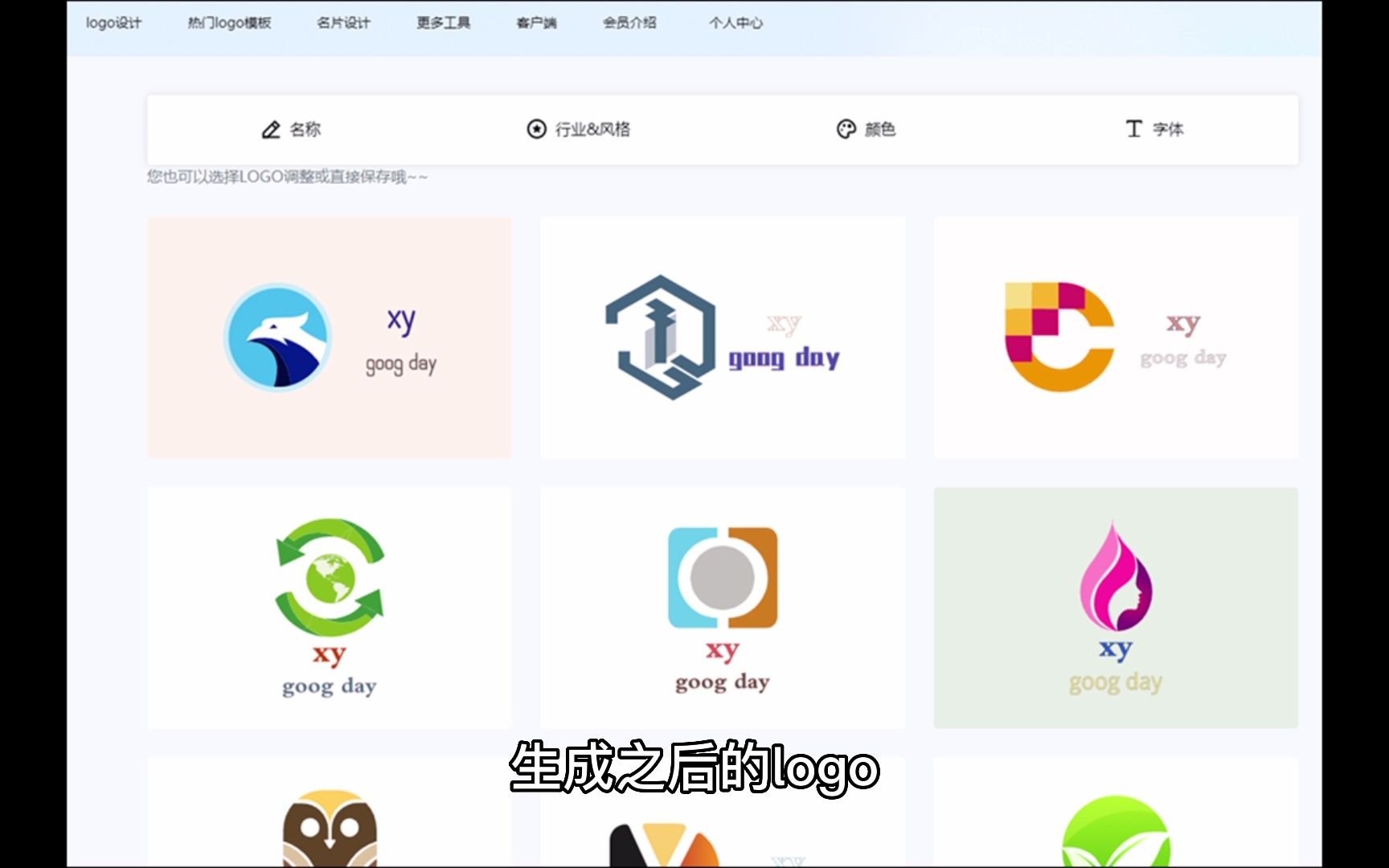Go to the 名片设计 page
This screenshot has width=1389, height=868.
[x=343, y=23]
